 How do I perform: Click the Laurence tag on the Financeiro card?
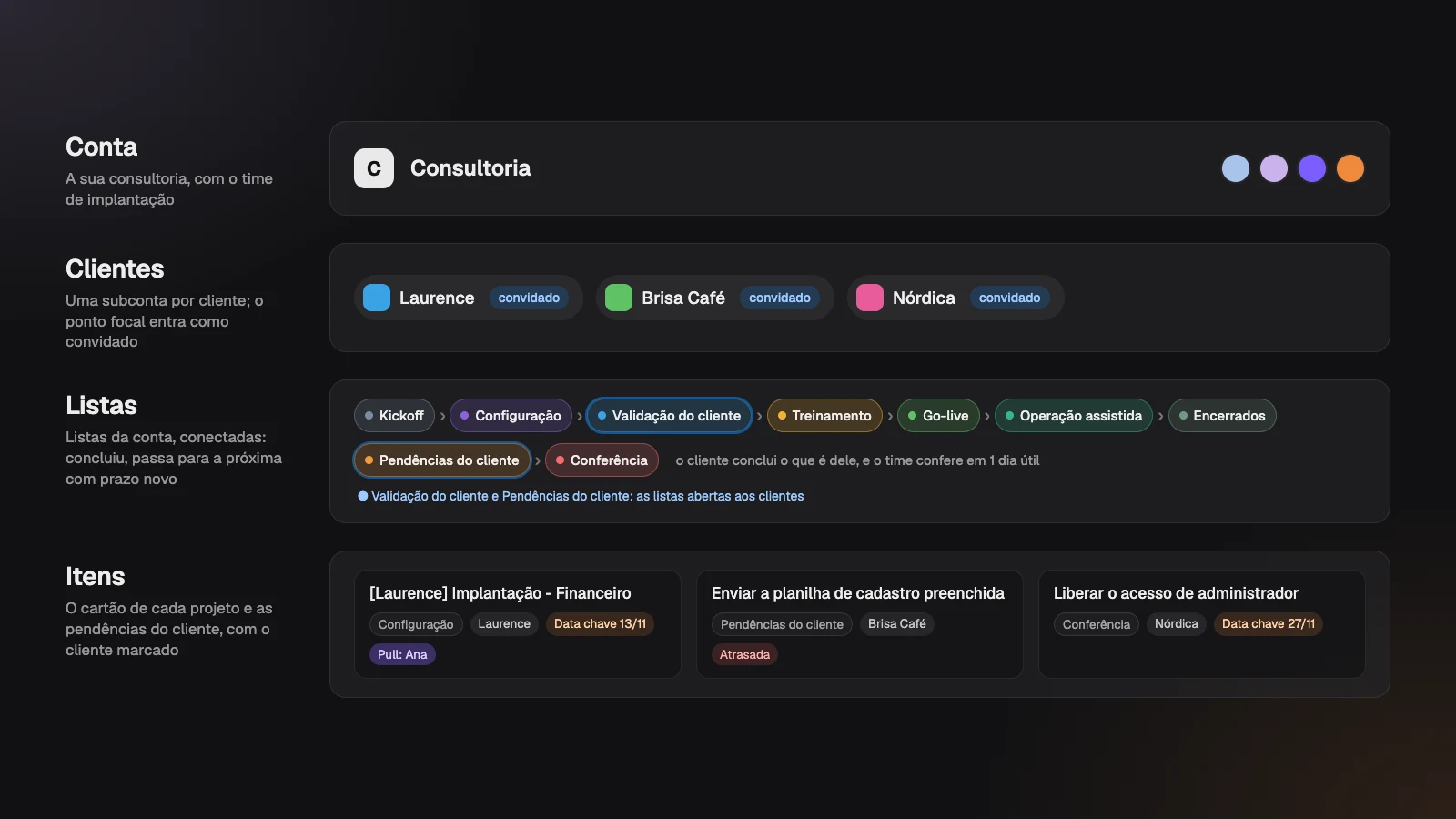tap(504, 624)
